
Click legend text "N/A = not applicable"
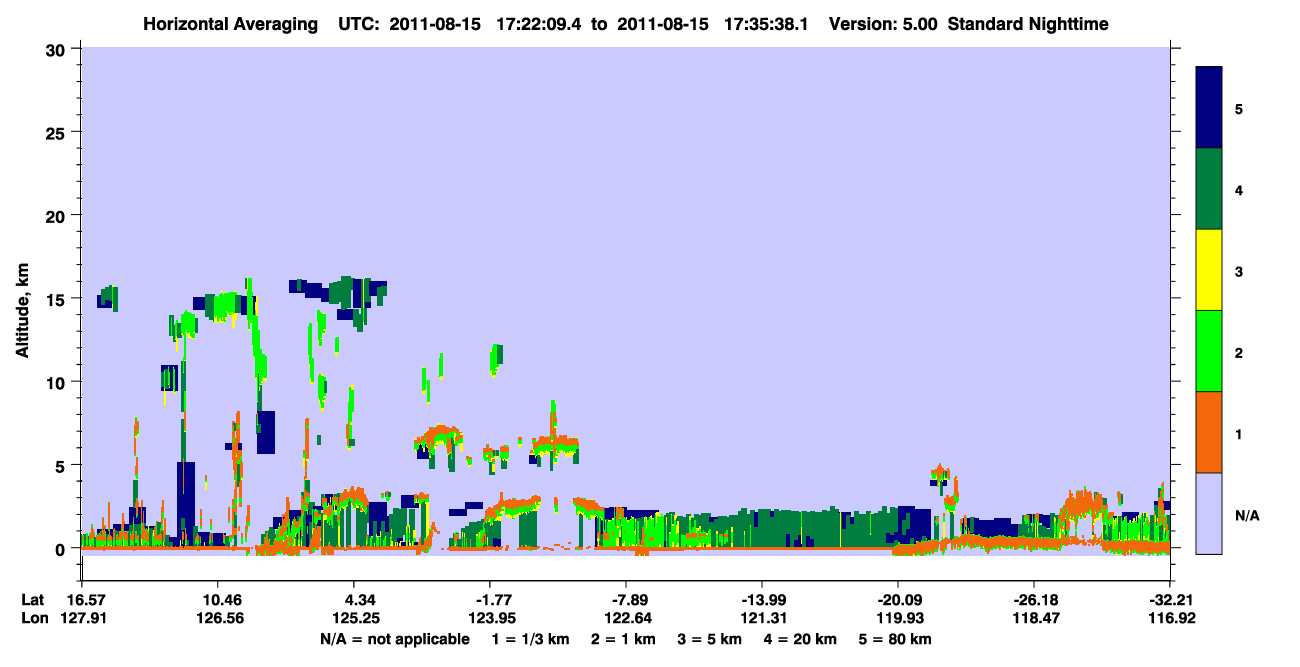pyautogui.click(x=394, y=639)
